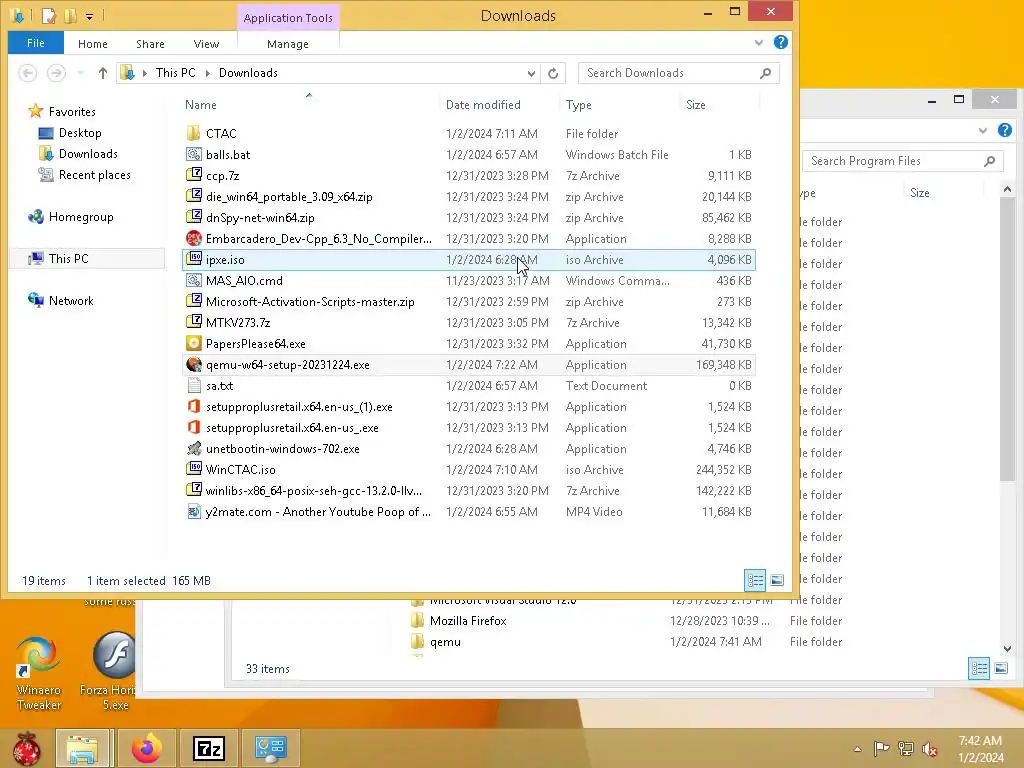Image resolution: width=1024 pixels, height=768 pixels.
Task: Open 7-Zip from the taskbar
Action: point(208,748)
